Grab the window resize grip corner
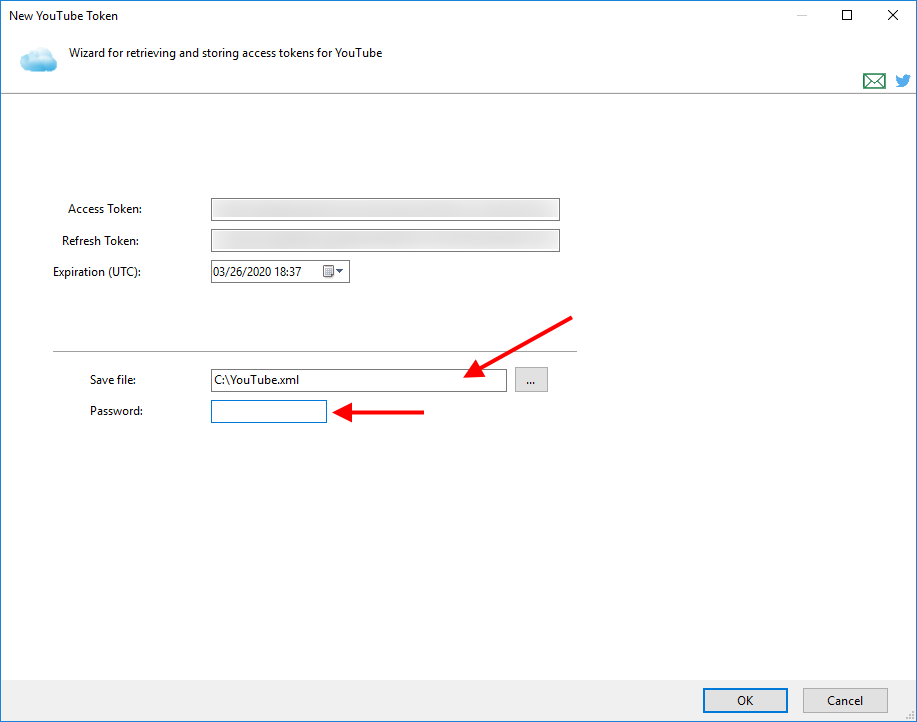The image size is (917, 722). click(x=910, y=715)
